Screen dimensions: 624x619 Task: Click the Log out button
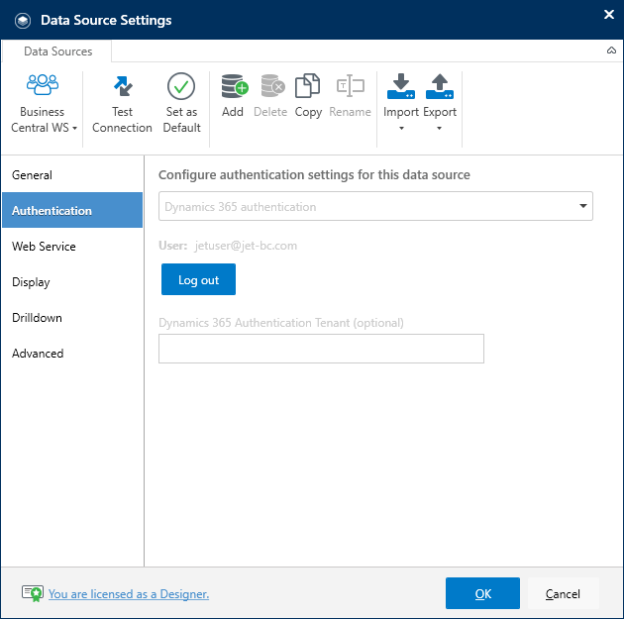click(x=198, y=279)
